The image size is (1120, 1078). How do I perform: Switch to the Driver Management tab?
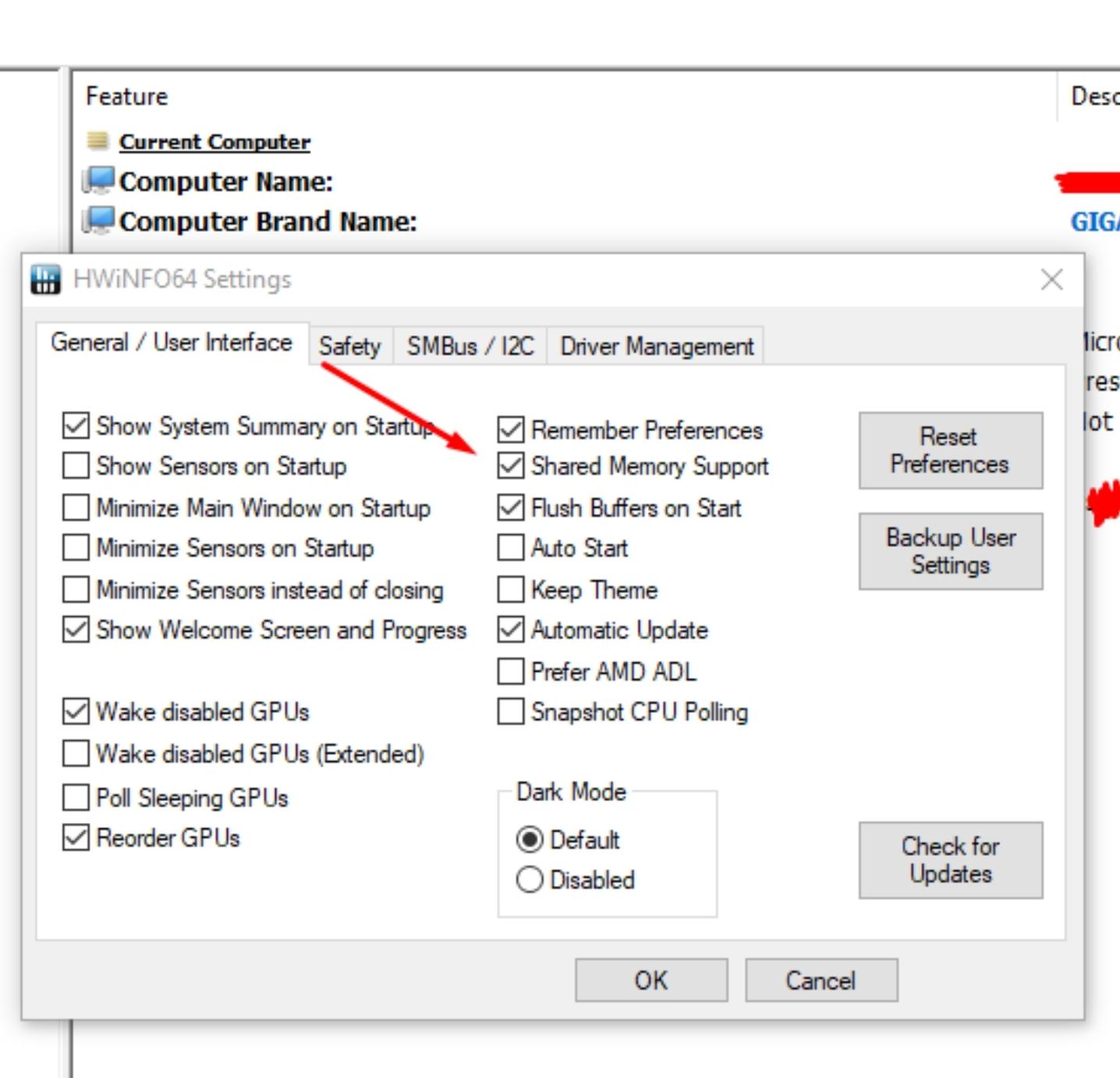(x=657, y=346)
